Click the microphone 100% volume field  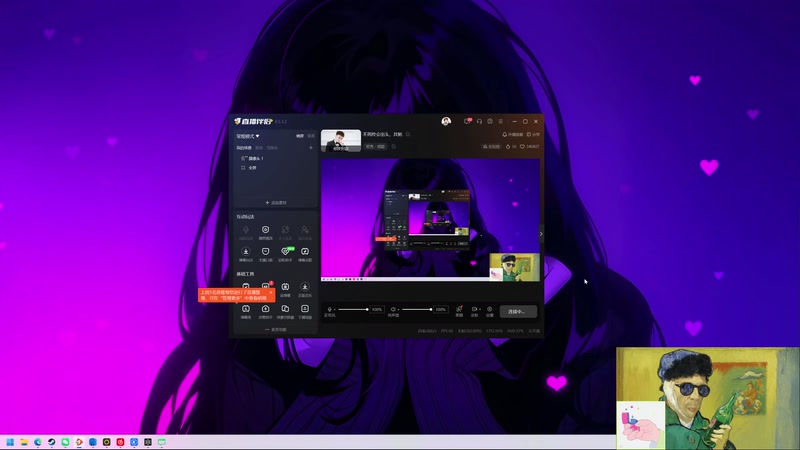coord(377,309)
